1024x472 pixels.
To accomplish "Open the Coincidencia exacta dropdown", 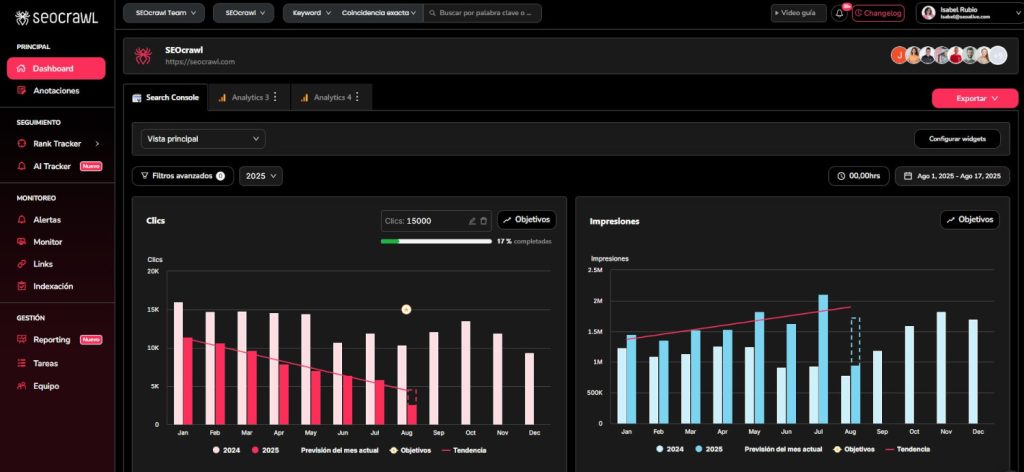I will (x=379, y=13).
